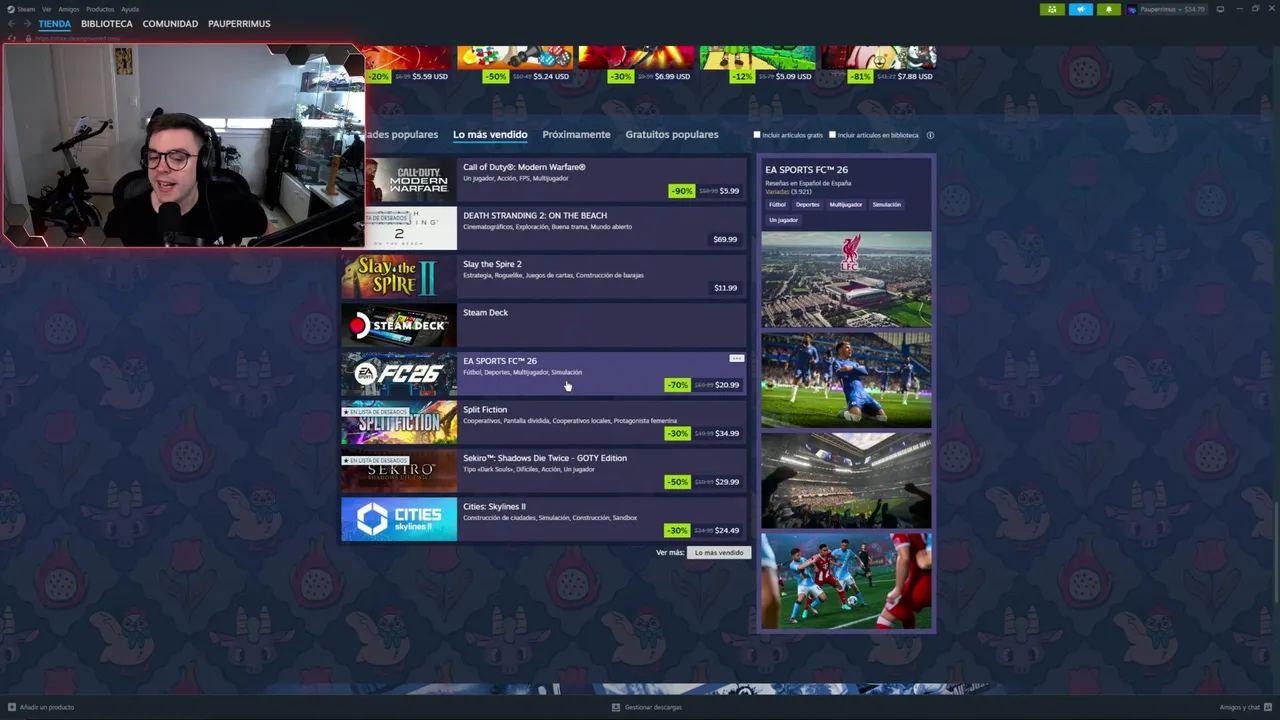This screenshot has width=1280, height=720.
Task: Open the player celebrating in blue screenshot
Action: point(846,380)
